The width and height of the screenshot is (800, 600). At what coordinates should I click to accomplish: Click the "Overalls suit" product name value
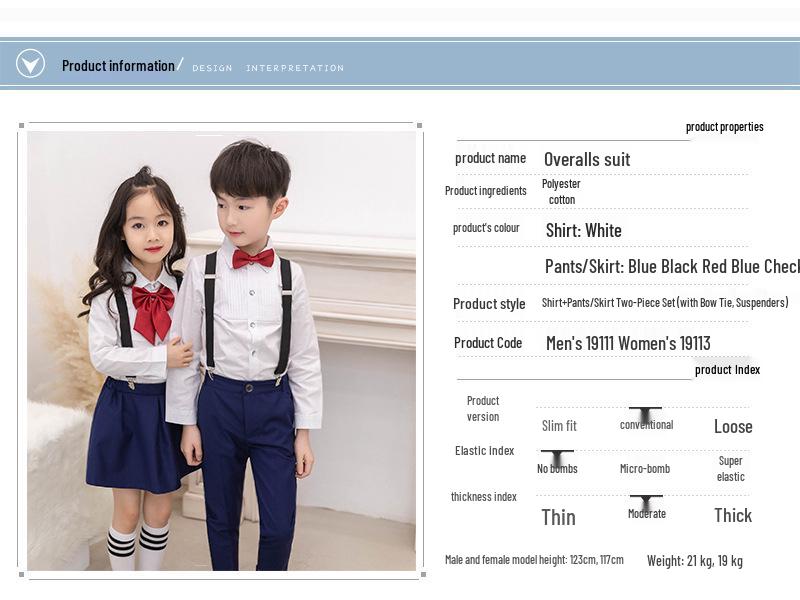pos(587,159)
